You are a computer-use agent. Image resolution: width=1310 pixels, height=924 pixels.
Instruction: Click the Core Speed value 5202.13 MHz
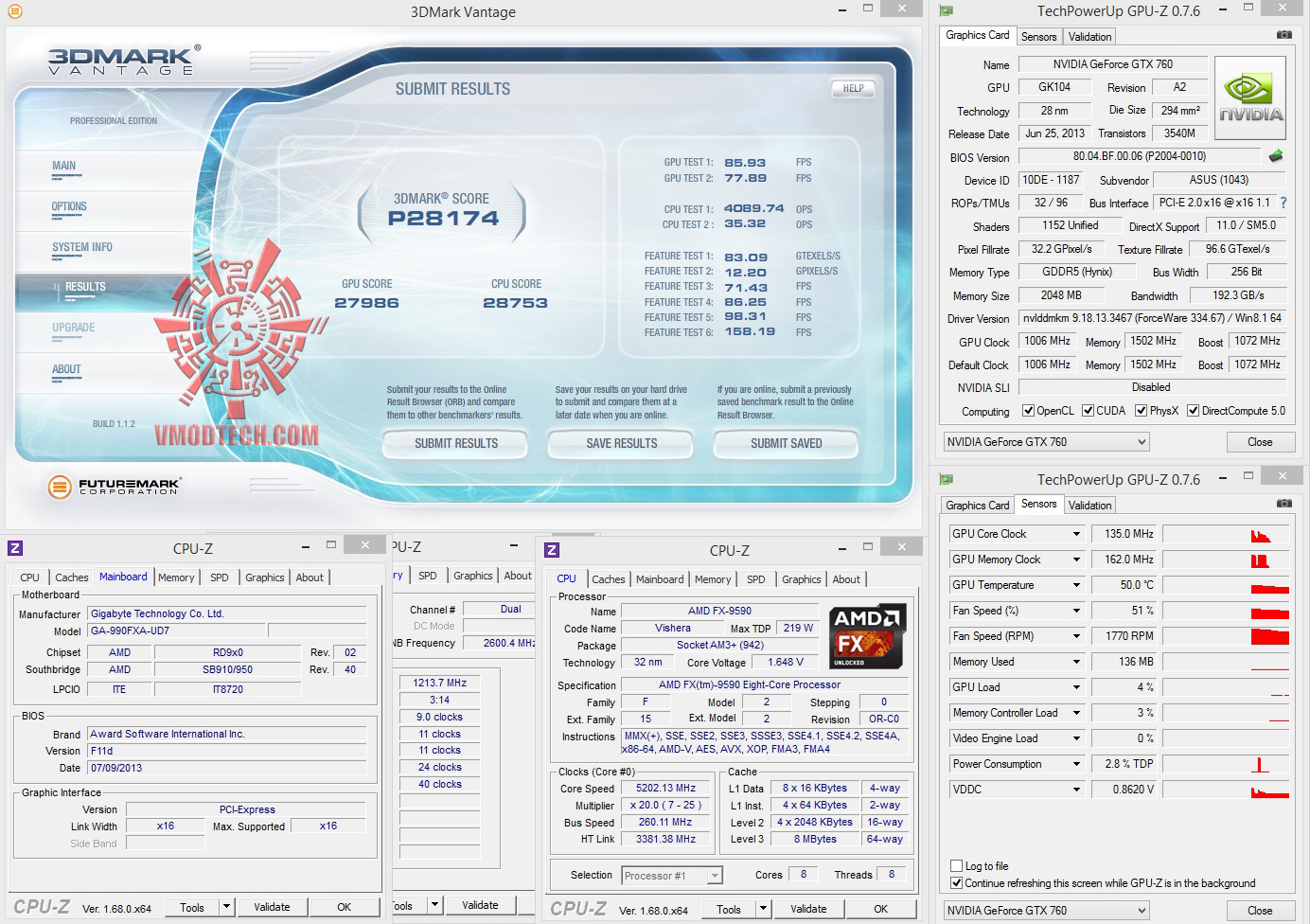666,788
